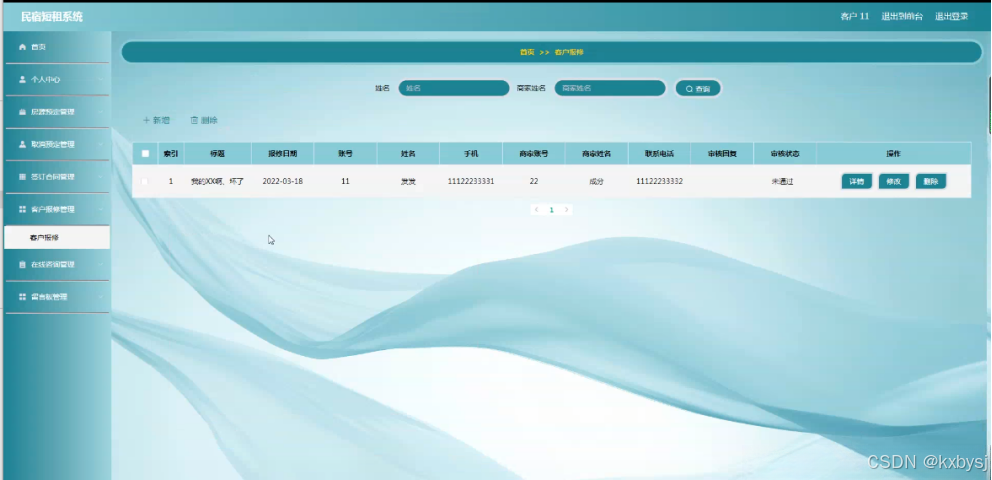Focus the 姓名 search input

454,89
